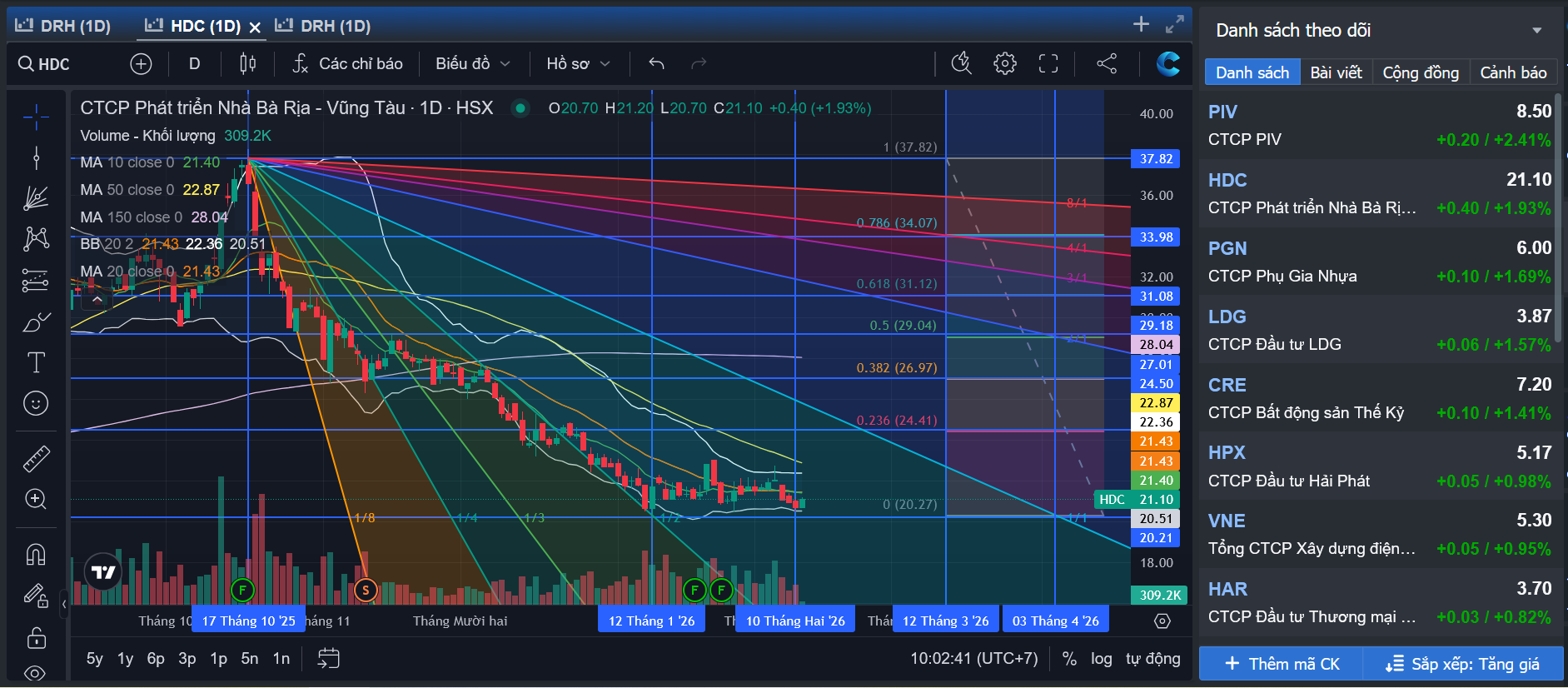
Task: Add a new chart tab
Action: [x=1141, y=24]
